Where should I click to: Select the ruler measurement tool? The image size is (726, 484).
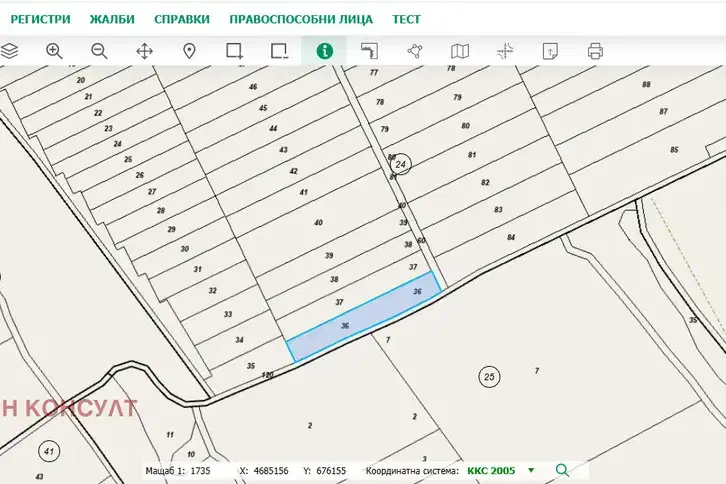369,51
